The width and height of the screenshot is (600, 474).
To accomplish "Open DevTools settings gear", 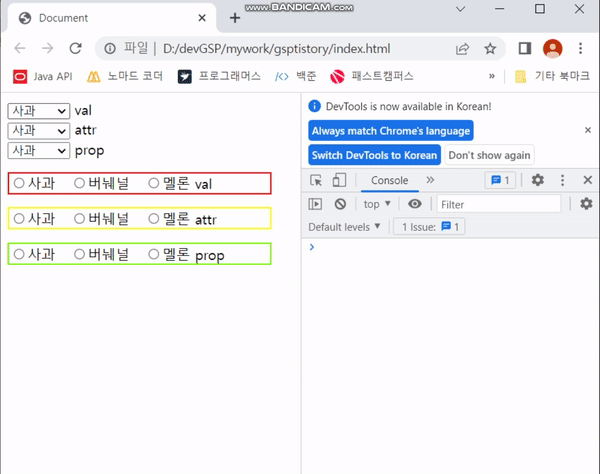I will pyautogui.click(x=538, y=180).
